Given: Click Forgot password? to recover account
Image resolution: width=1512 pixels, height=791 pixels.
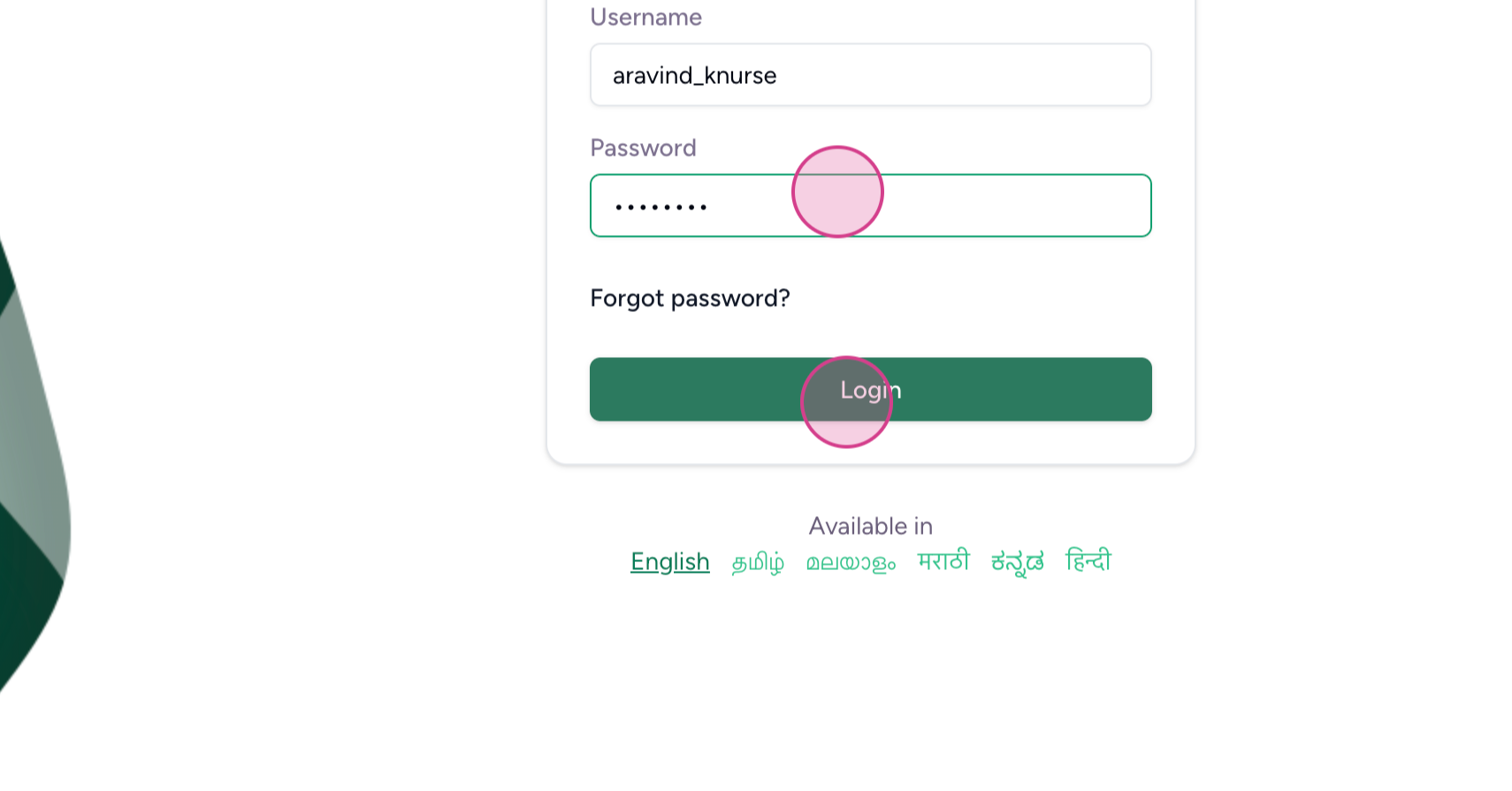Looking at the screenshot, I should [690, 298].
